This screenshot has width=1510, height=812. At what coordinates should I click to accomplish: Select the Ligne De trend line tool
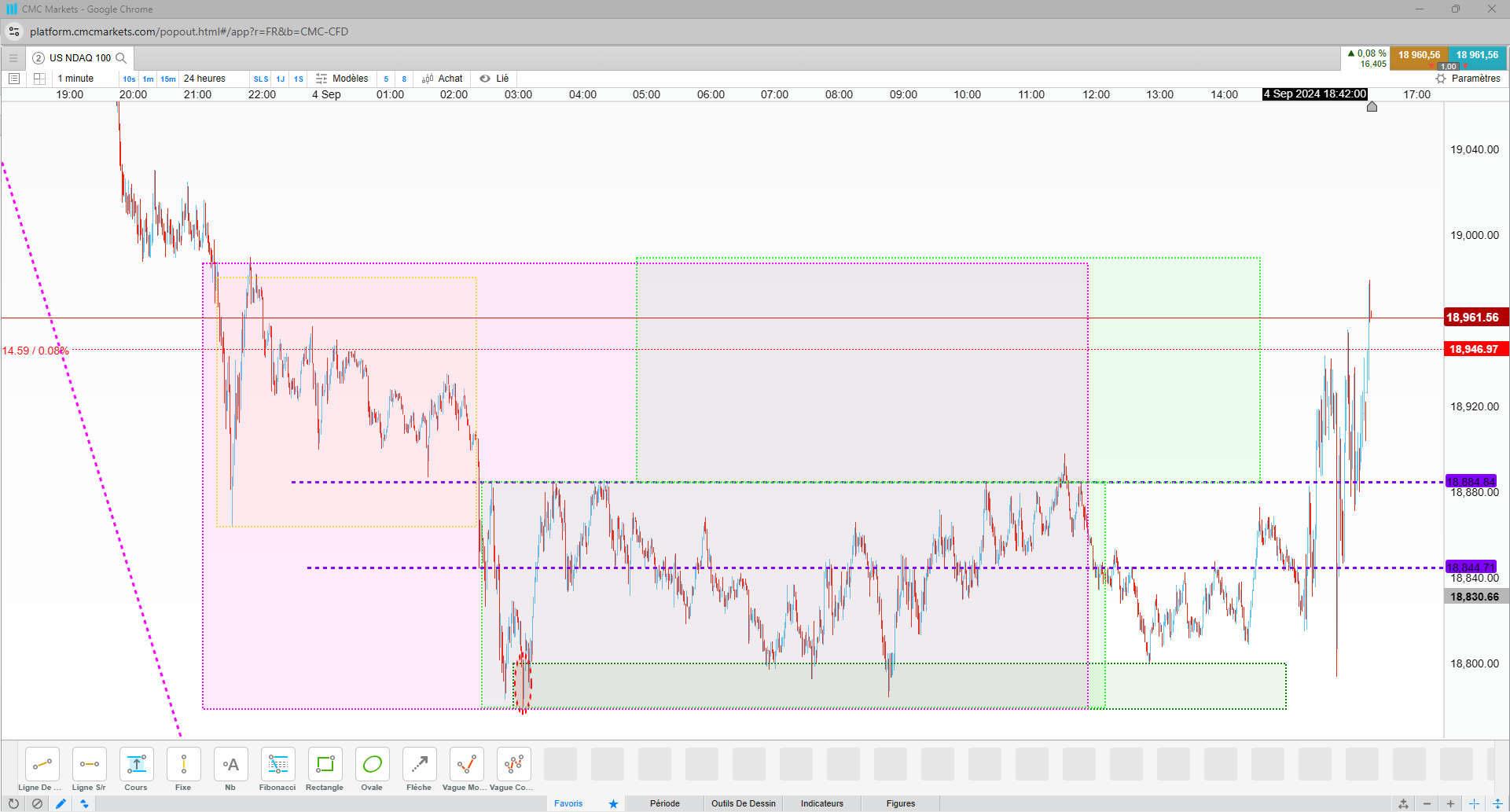coord(42,764)
